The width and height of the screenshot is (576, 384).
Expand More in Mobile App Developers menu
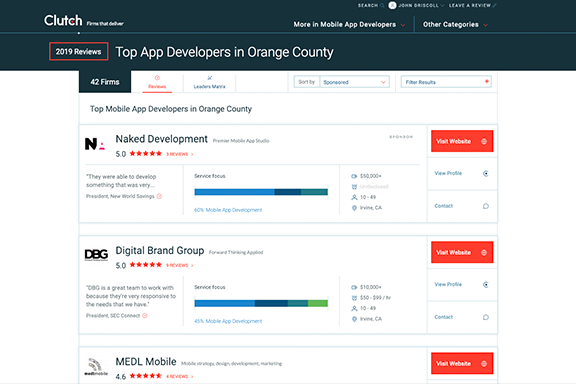pos(349,25)
